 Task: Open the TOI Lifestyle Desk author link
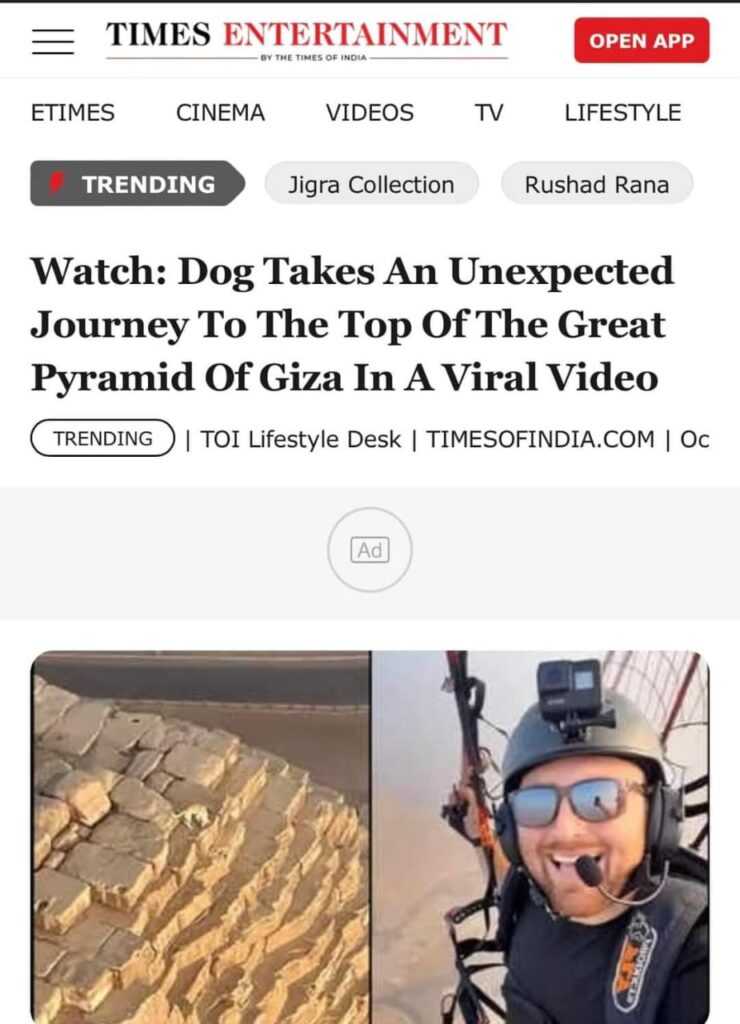(x=300, y=440)
